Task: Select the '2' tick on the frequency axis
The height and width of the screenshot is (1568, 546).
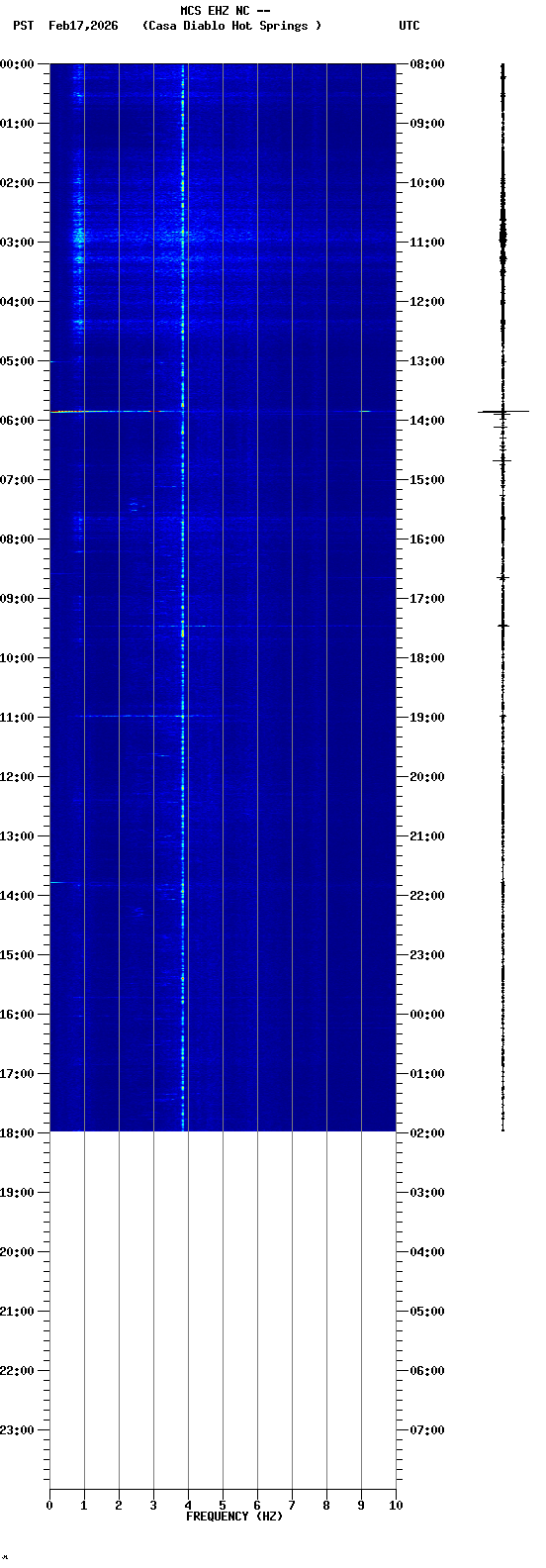Action: pos(119,1505)
